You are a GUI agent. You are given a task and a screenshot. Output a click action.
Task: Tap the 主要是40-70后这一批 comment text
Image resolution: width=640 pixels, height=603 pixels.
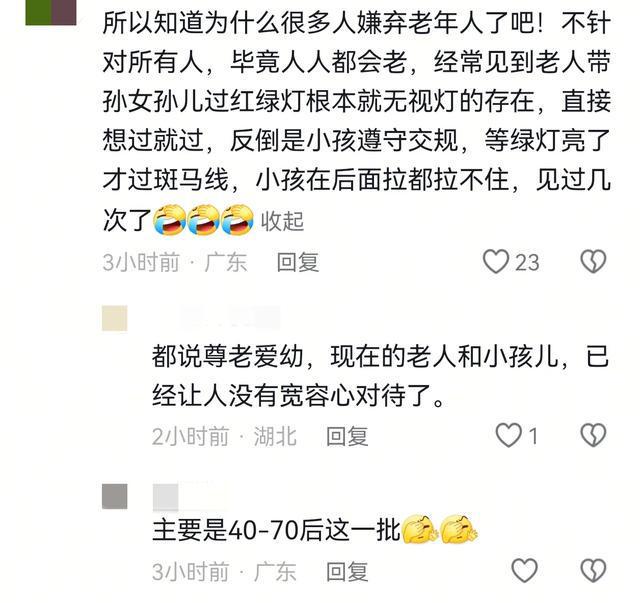[x=276, y=530]
